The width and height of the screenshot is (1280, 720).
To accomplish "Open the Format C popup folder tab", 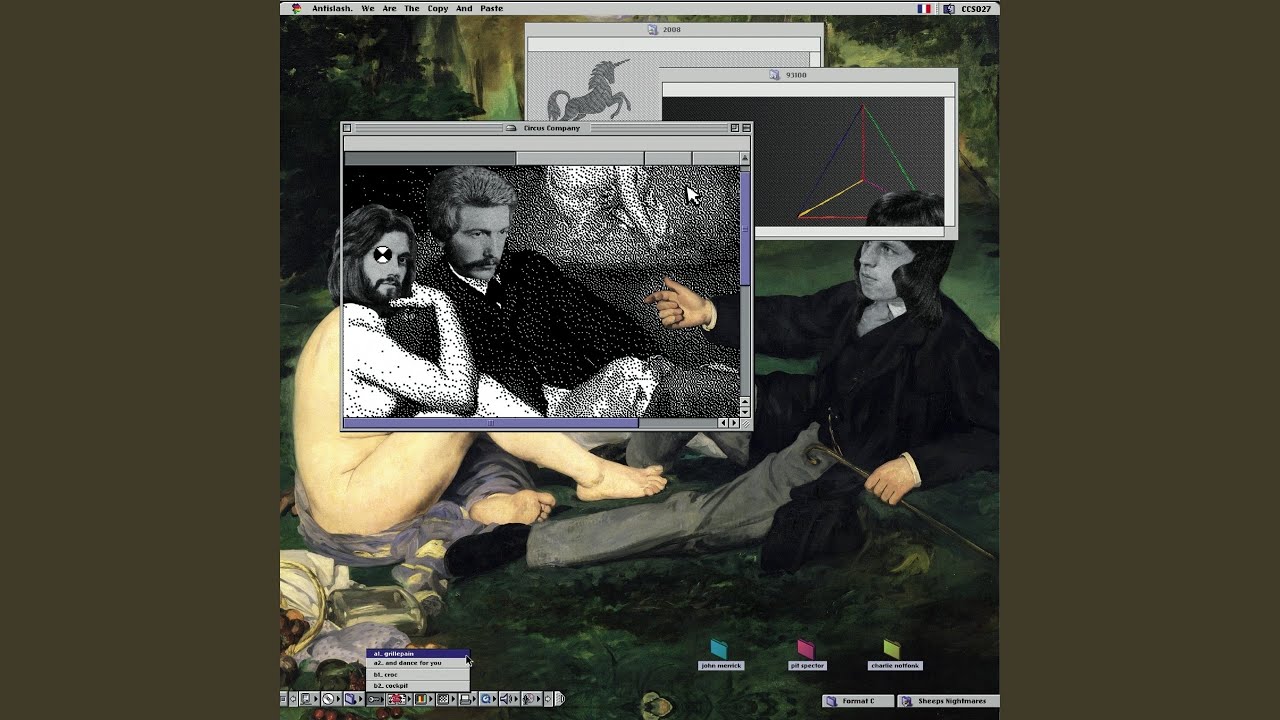I will (858, 701).
